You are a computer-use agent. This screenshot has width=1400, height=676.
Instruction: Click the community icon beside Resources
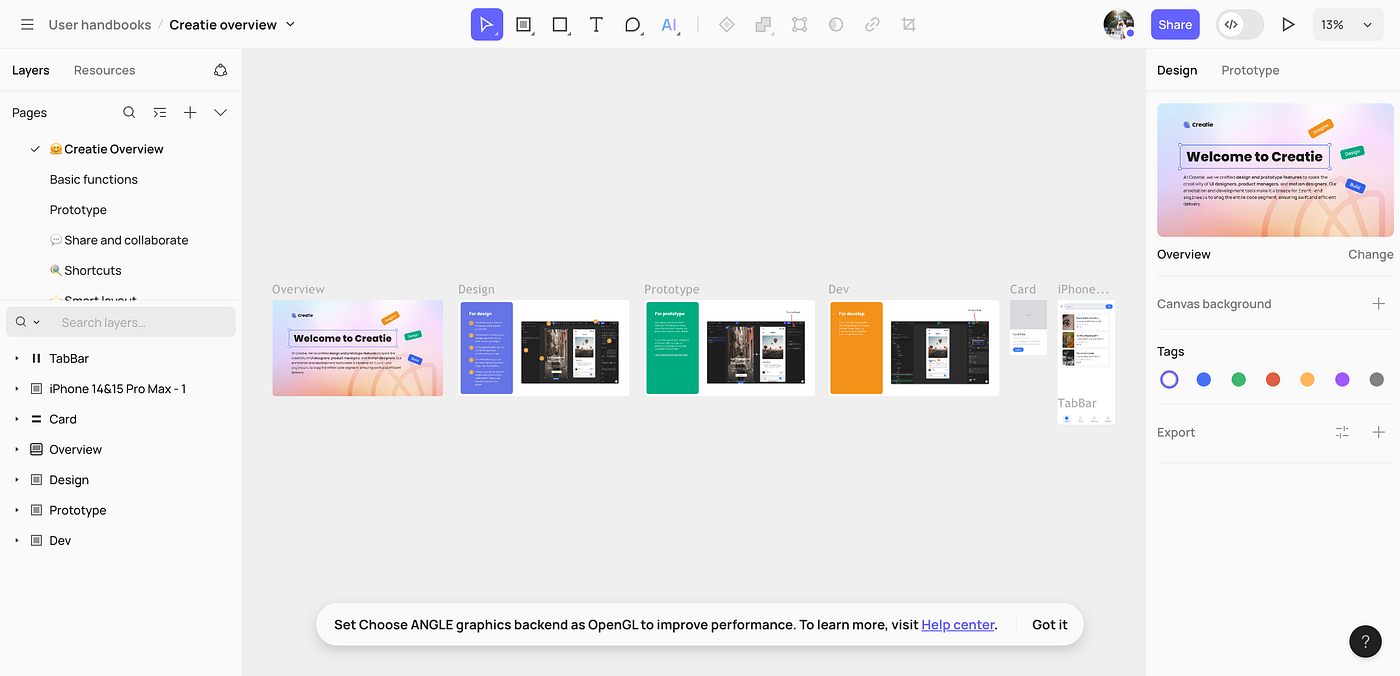221,70
